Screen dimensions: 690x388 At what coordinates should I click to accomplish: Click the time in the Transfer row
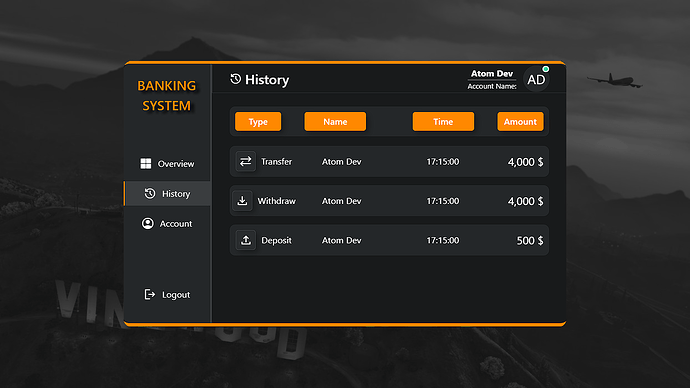pyautogui.click(x=443, y=161)
